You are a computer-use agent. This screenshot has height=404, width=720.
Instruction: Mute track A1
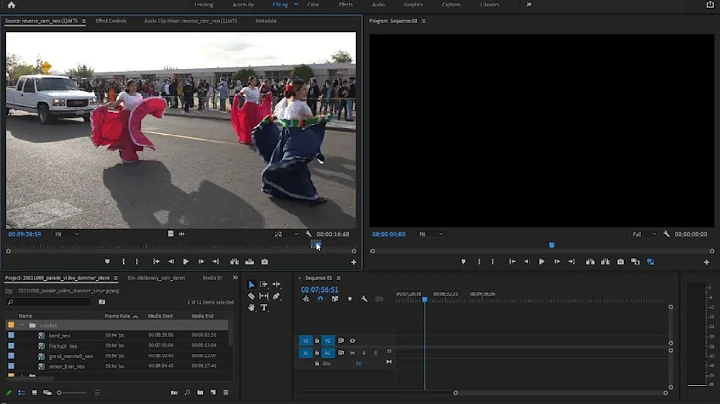point(352,353)
